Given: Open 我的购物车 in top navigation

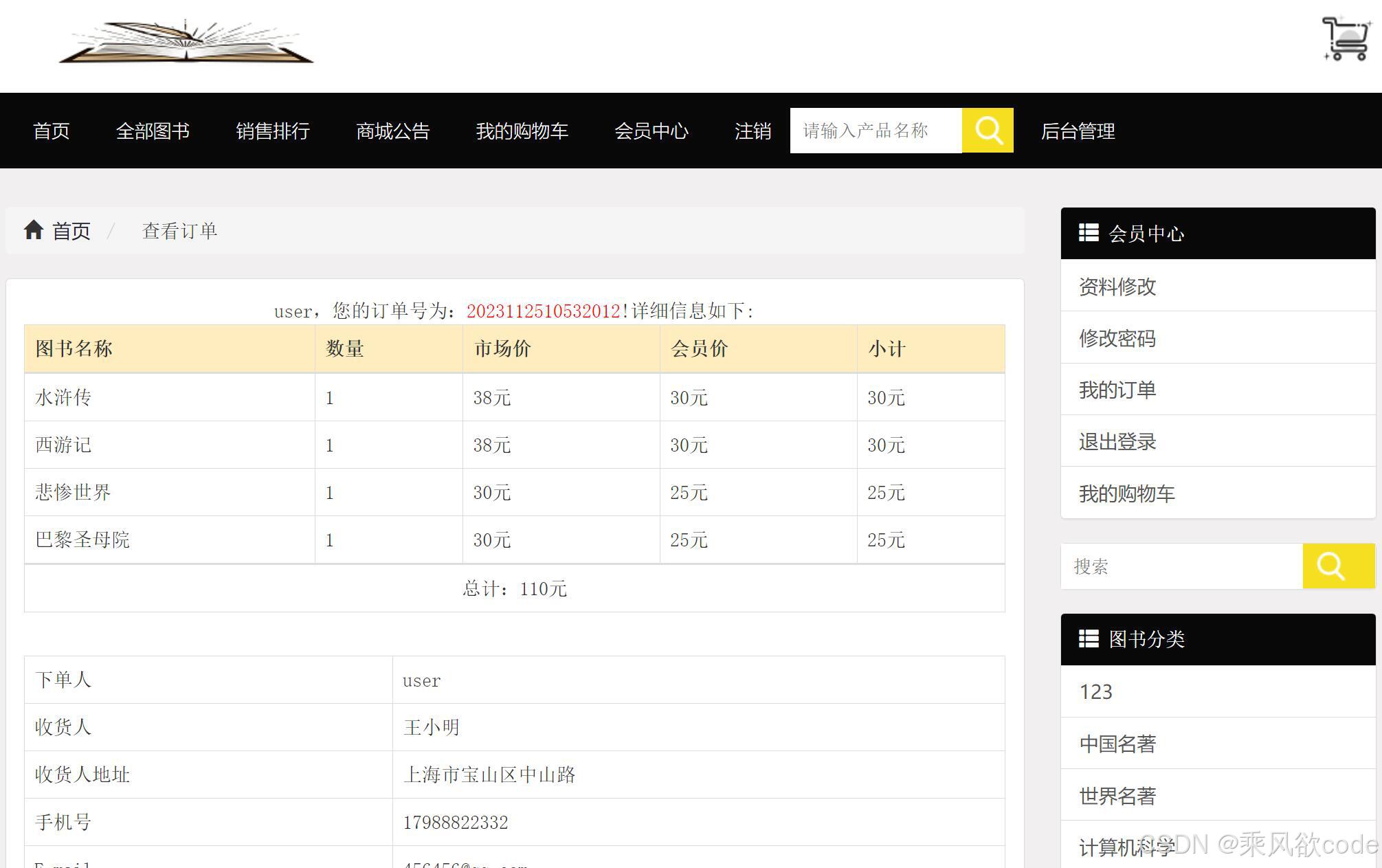Looking at the screenshot, I should [x=522, y=131].
